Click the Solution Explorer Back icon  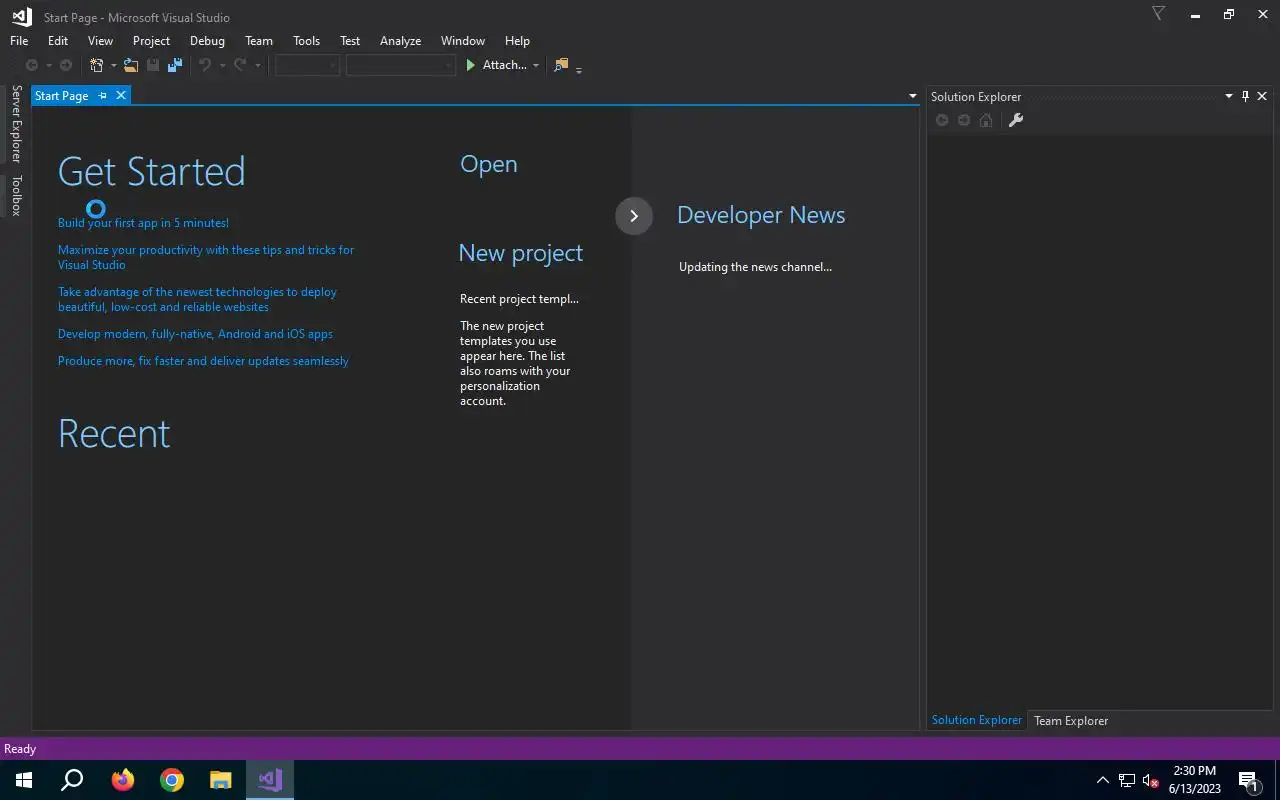click(942, 120)
